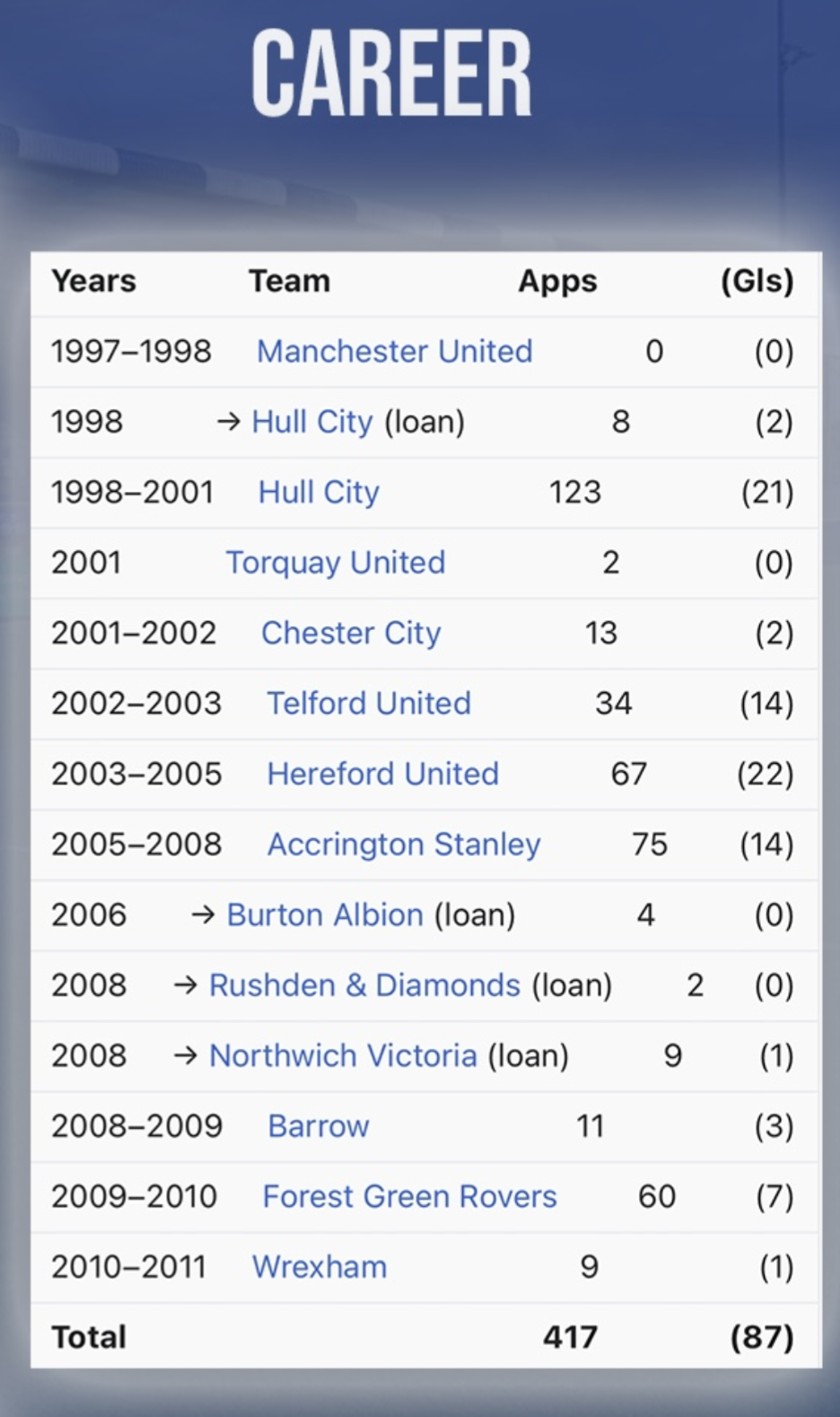Open the Burton Albion loan link

(325, 914)
